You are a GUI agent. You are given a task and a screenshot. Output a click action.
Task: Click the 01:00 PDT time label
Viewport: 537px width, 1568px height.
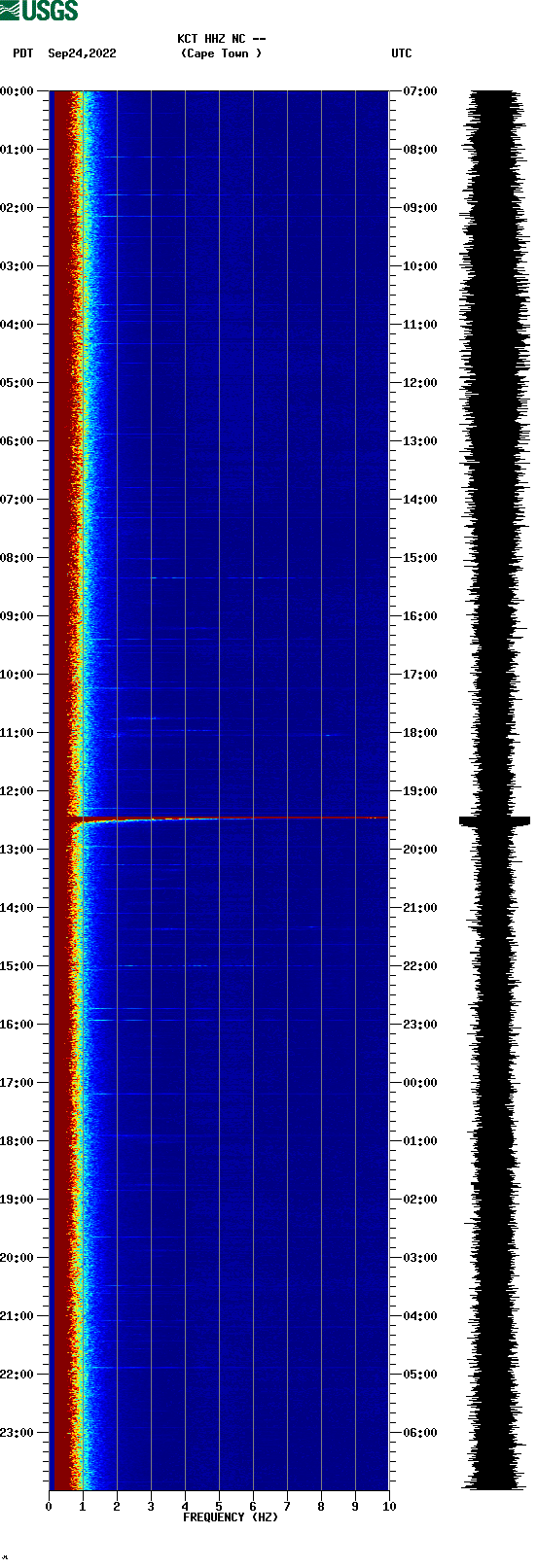coord(17,150)
